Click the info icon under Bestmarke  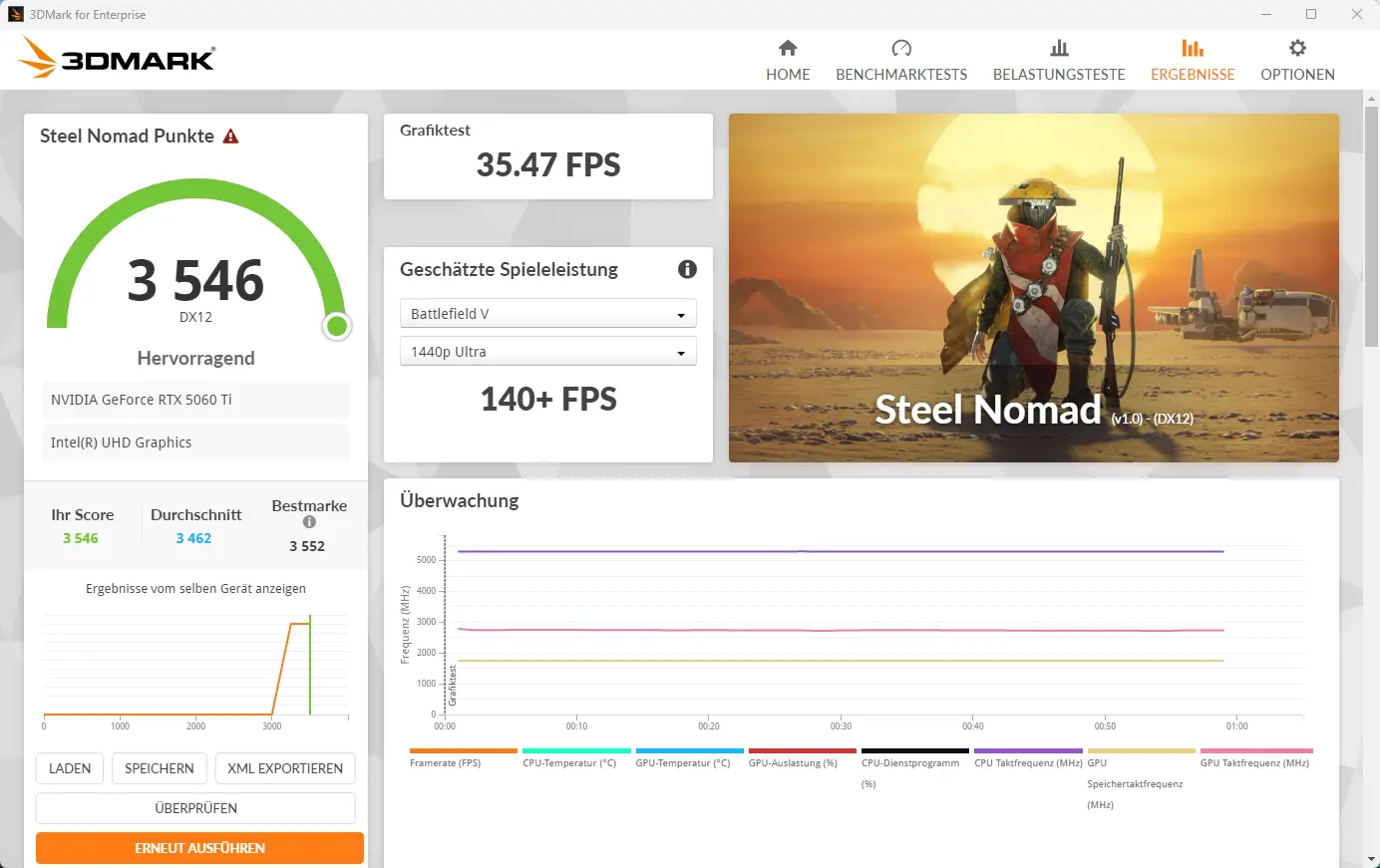tap(309, 522)
